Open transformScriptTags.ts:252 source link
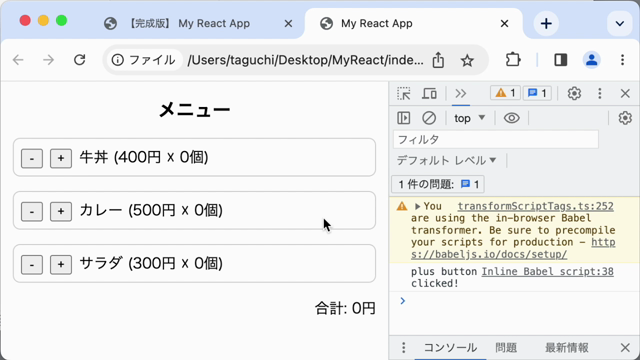640x360 pixels. [x=535, y=206]
